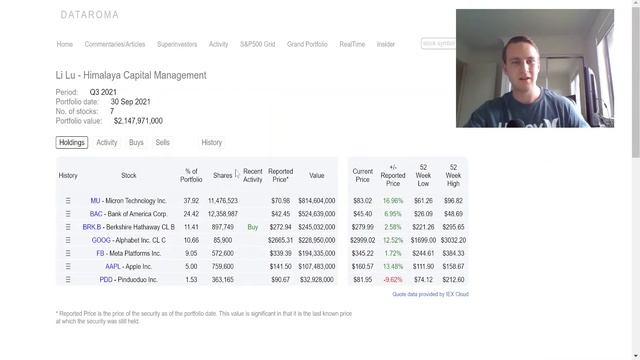The width and height of the screenshot is (640, 360).
Task: Sort by the Stock column header
Action: (129, 176)
